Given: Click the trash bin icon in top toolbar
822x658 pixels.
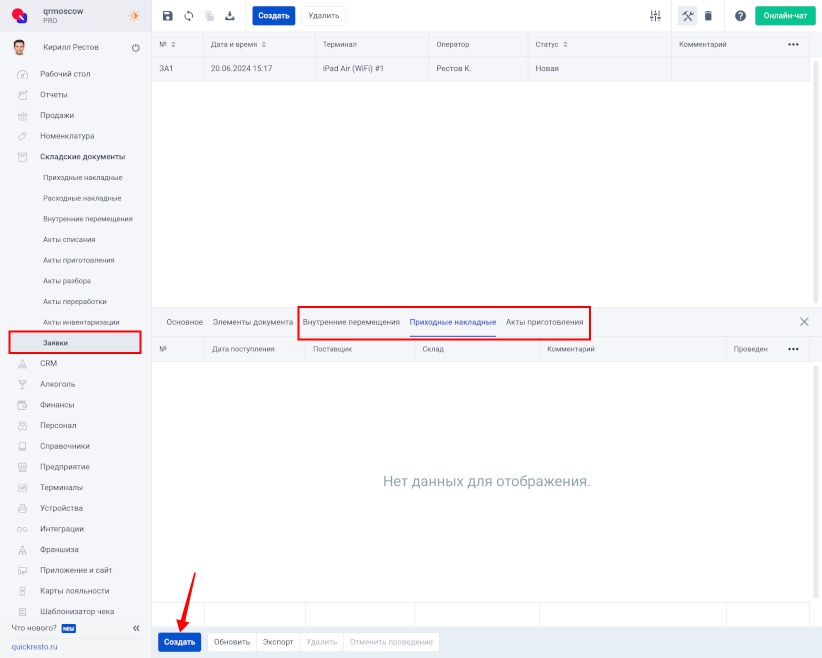Looking at the screenshot, I should [708, 16].
